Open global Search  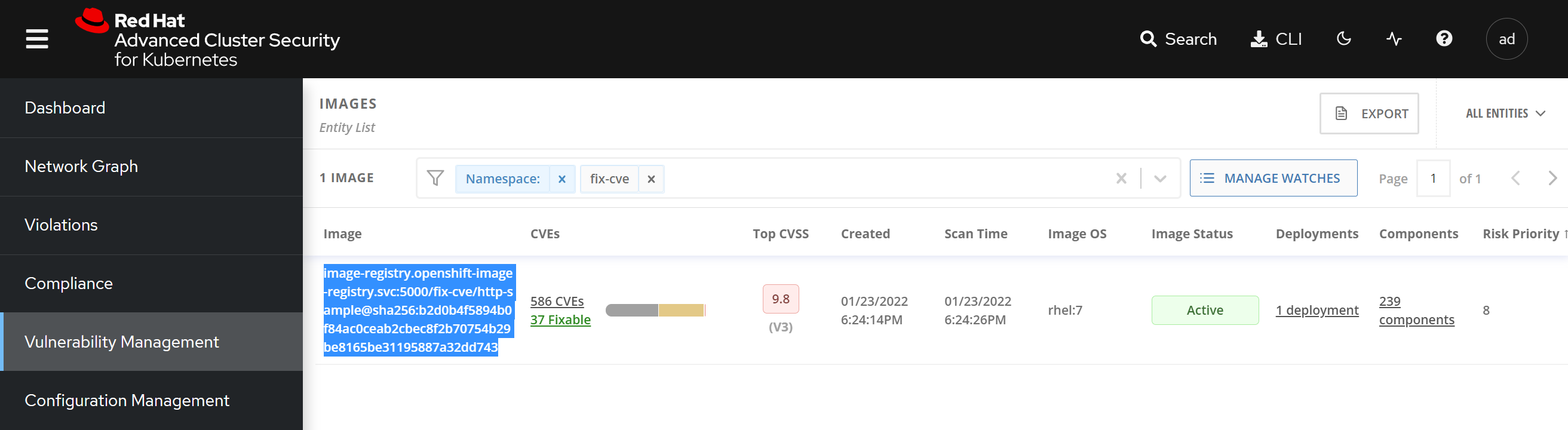[x=1178, y=39]
